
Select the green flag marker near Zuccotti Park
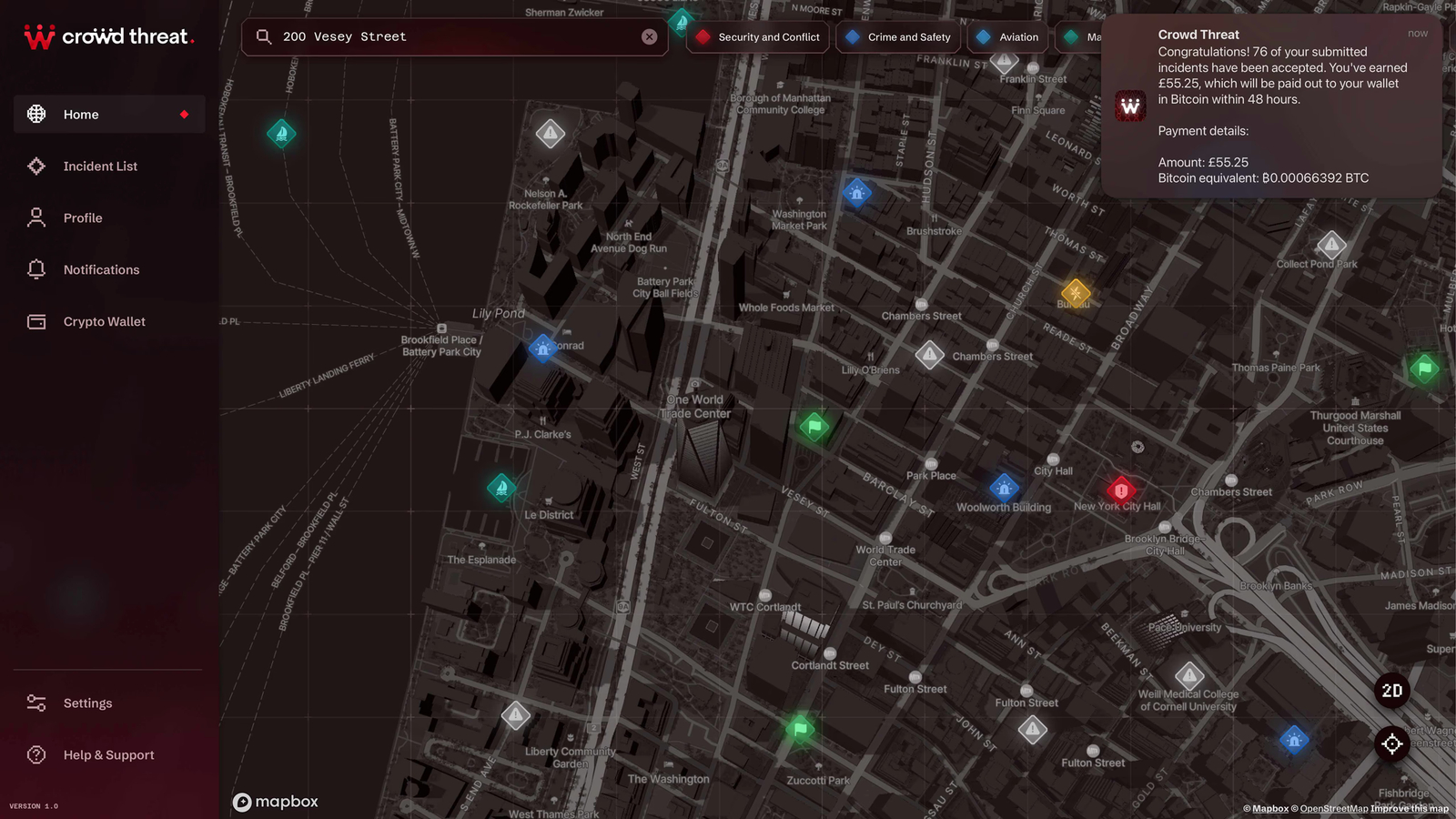[x=800, y=728]
